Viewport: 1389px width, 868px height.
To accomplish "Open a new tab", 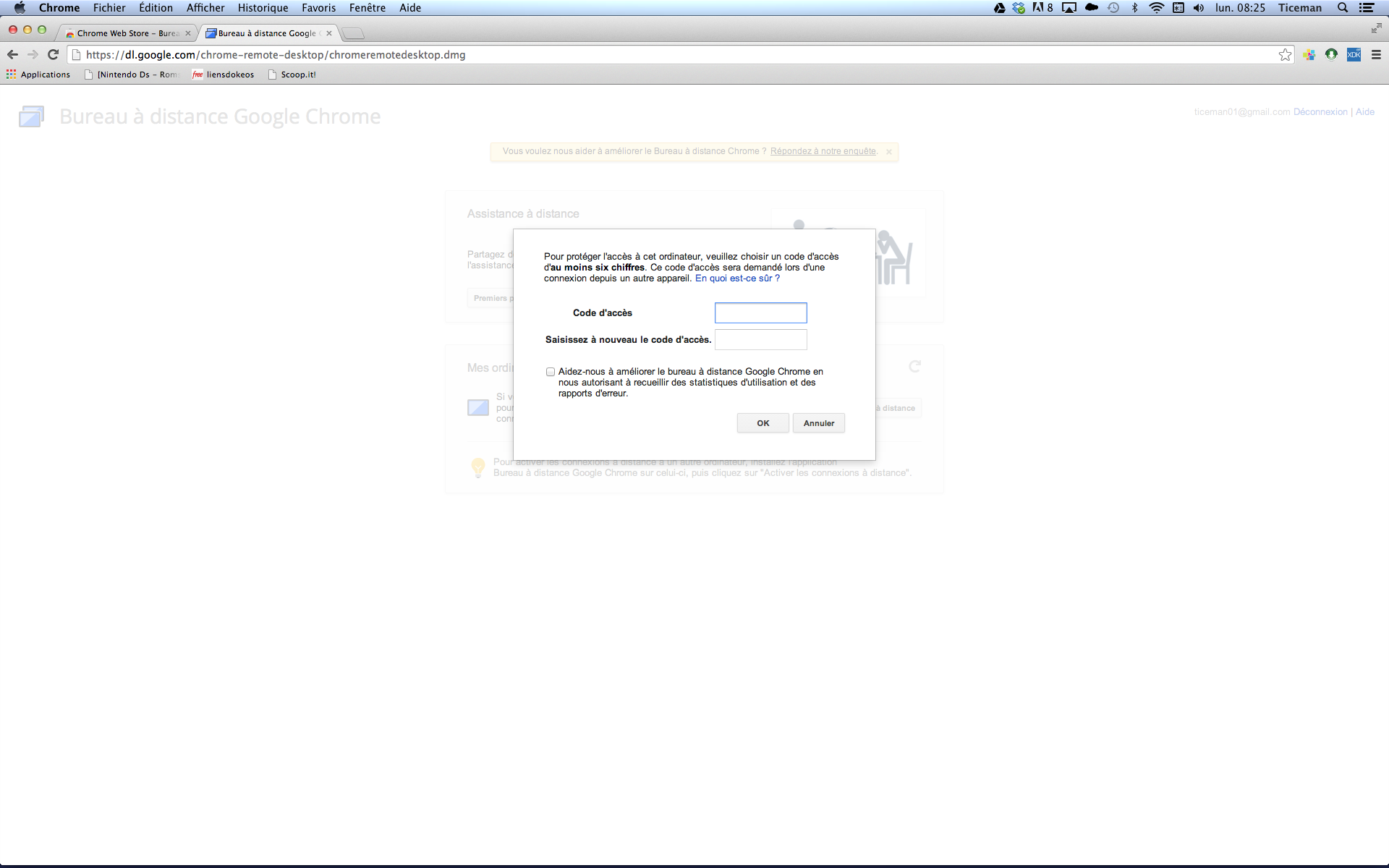I will pos(353,33).
